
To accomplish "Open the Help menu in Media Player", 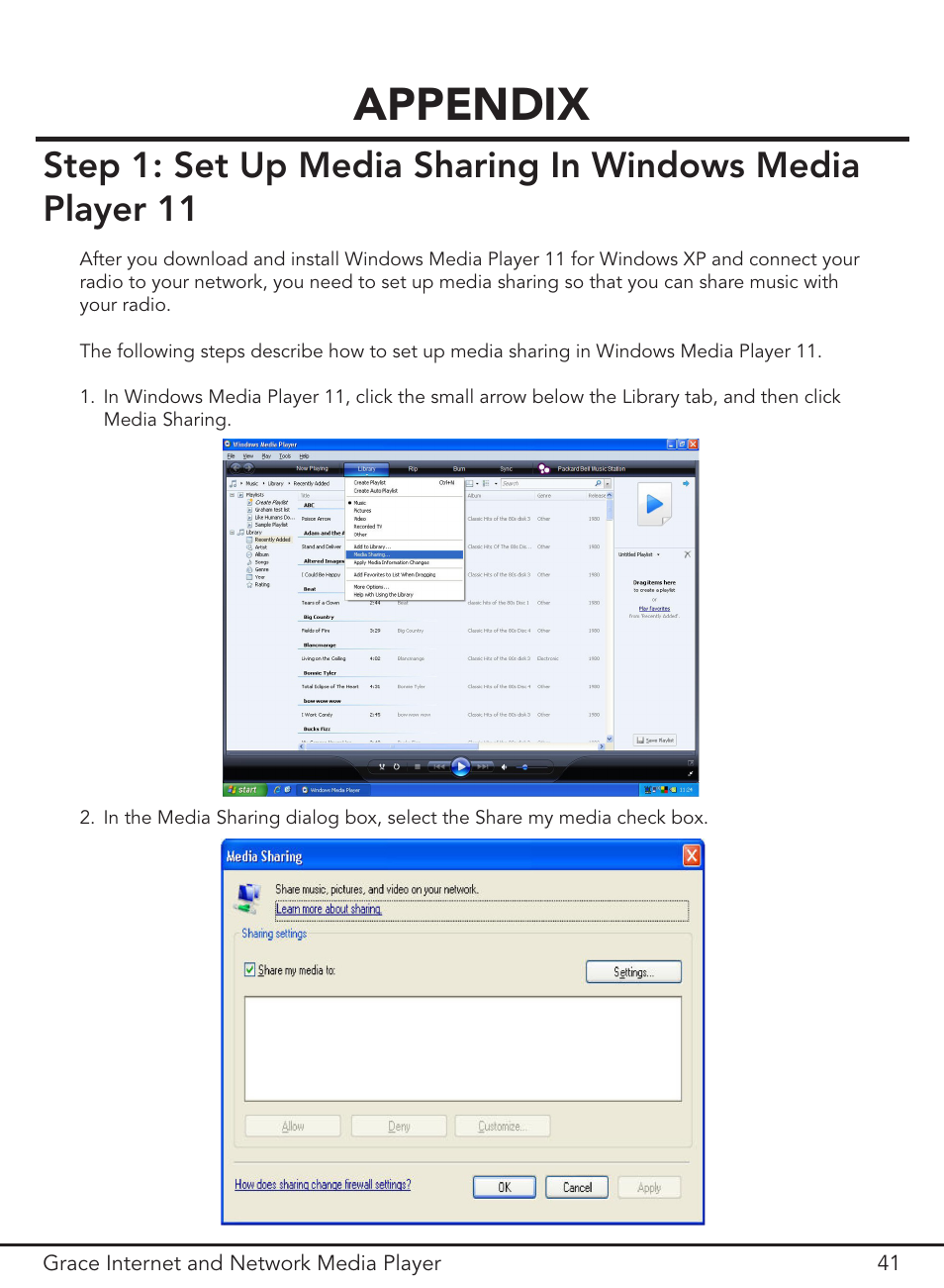I will click(304, 456).
